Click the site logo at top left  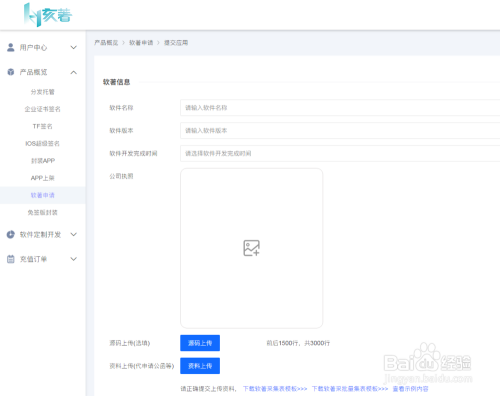click(x=48, y=15)
